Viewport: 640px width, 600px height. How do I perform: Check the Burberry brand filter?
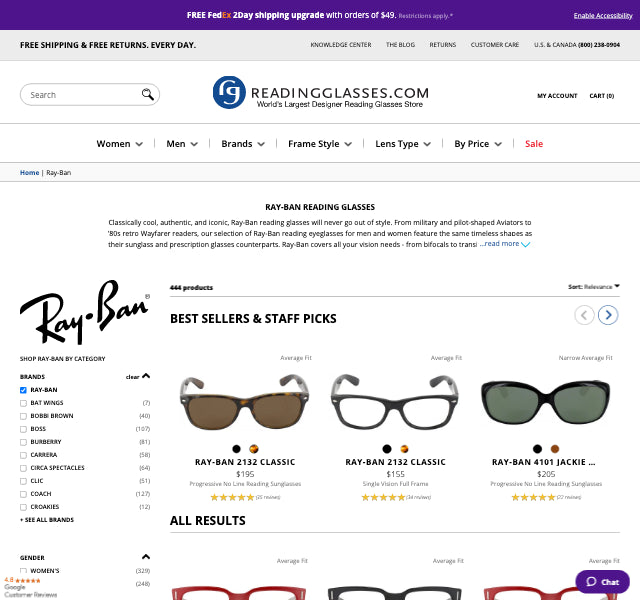click(x=23, y=442)
